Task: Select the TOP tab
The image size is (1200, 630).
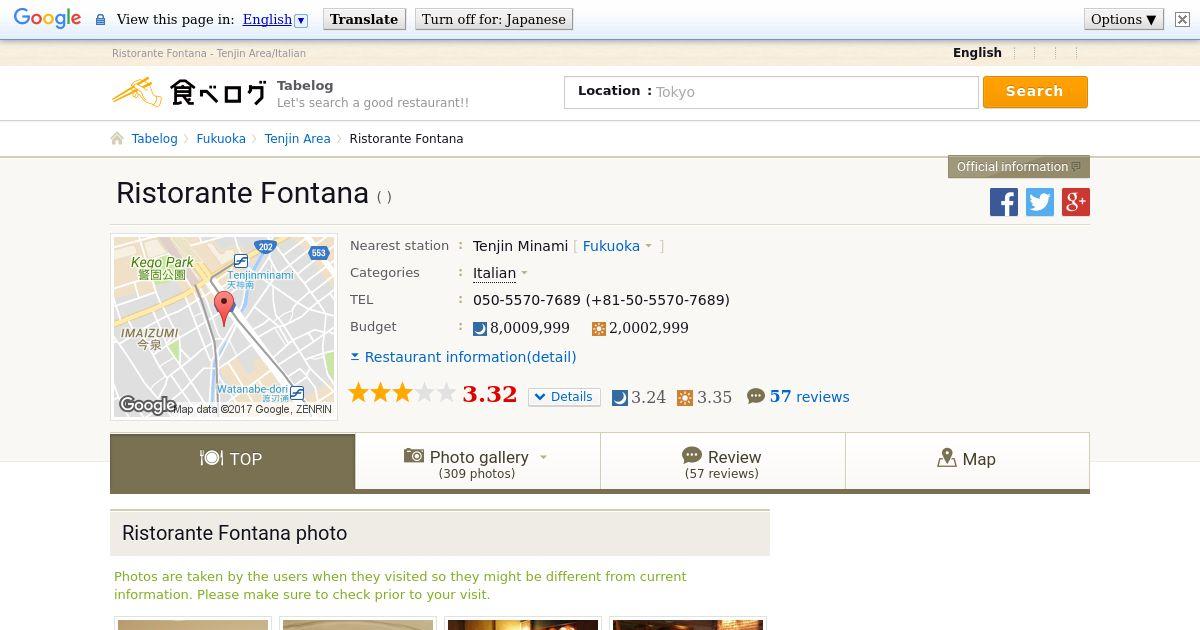Action: point(232,460)
